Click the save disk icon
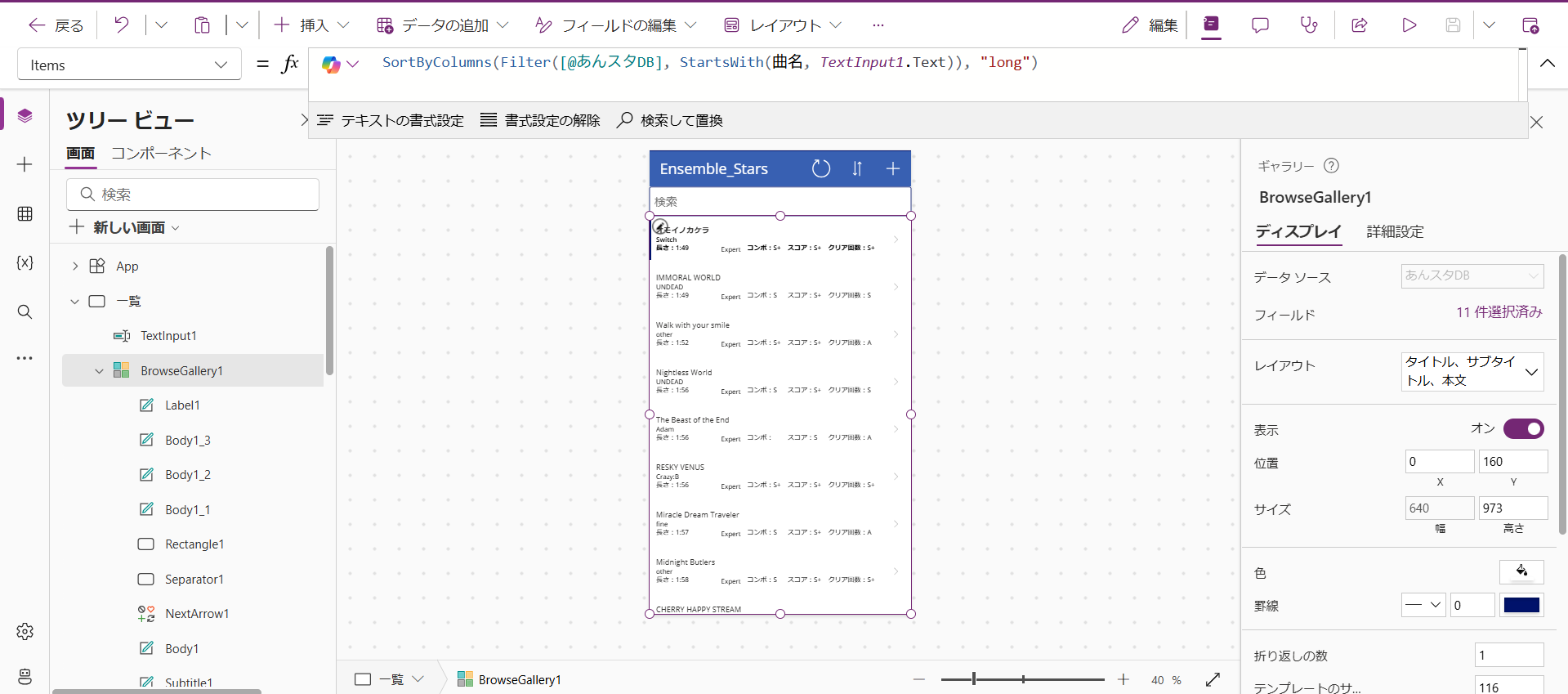Image resolution: width=1568 pixels, height=694 pixels. [x=1453, y=25]
